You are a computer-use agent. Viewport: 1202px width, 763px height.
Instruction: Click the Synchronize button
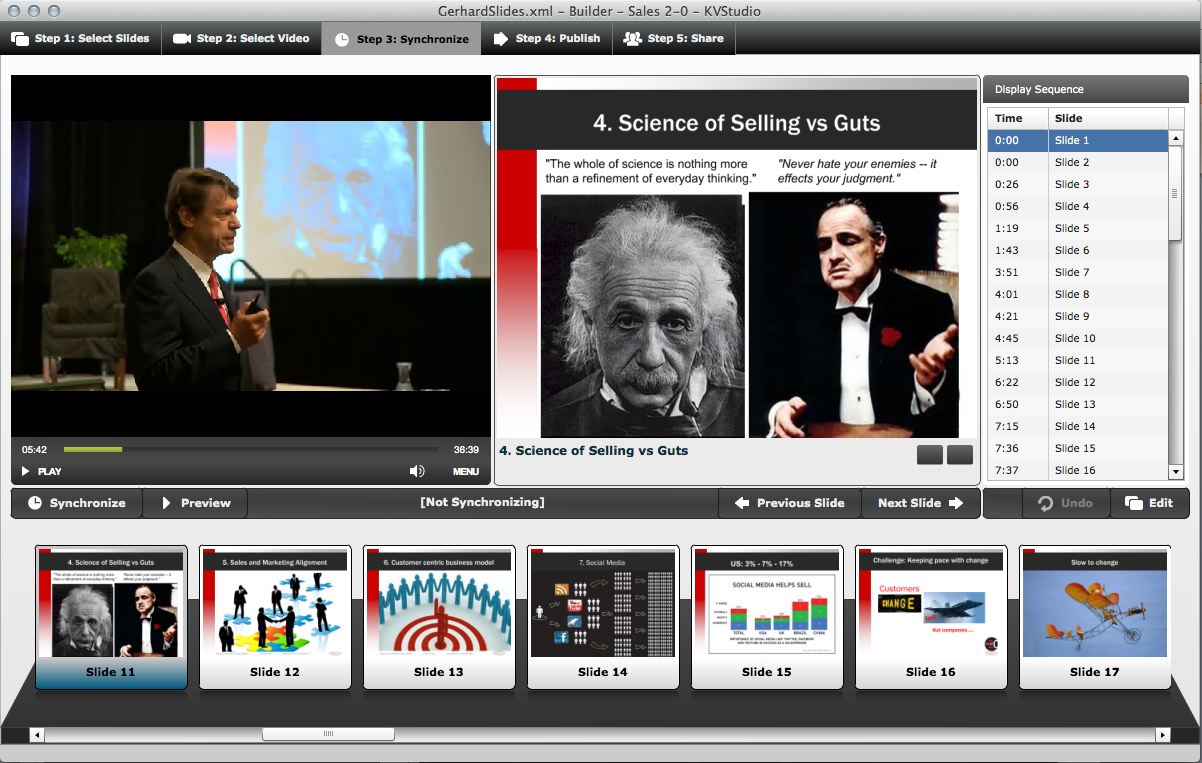pyautogui.click(x=77, y=503)
